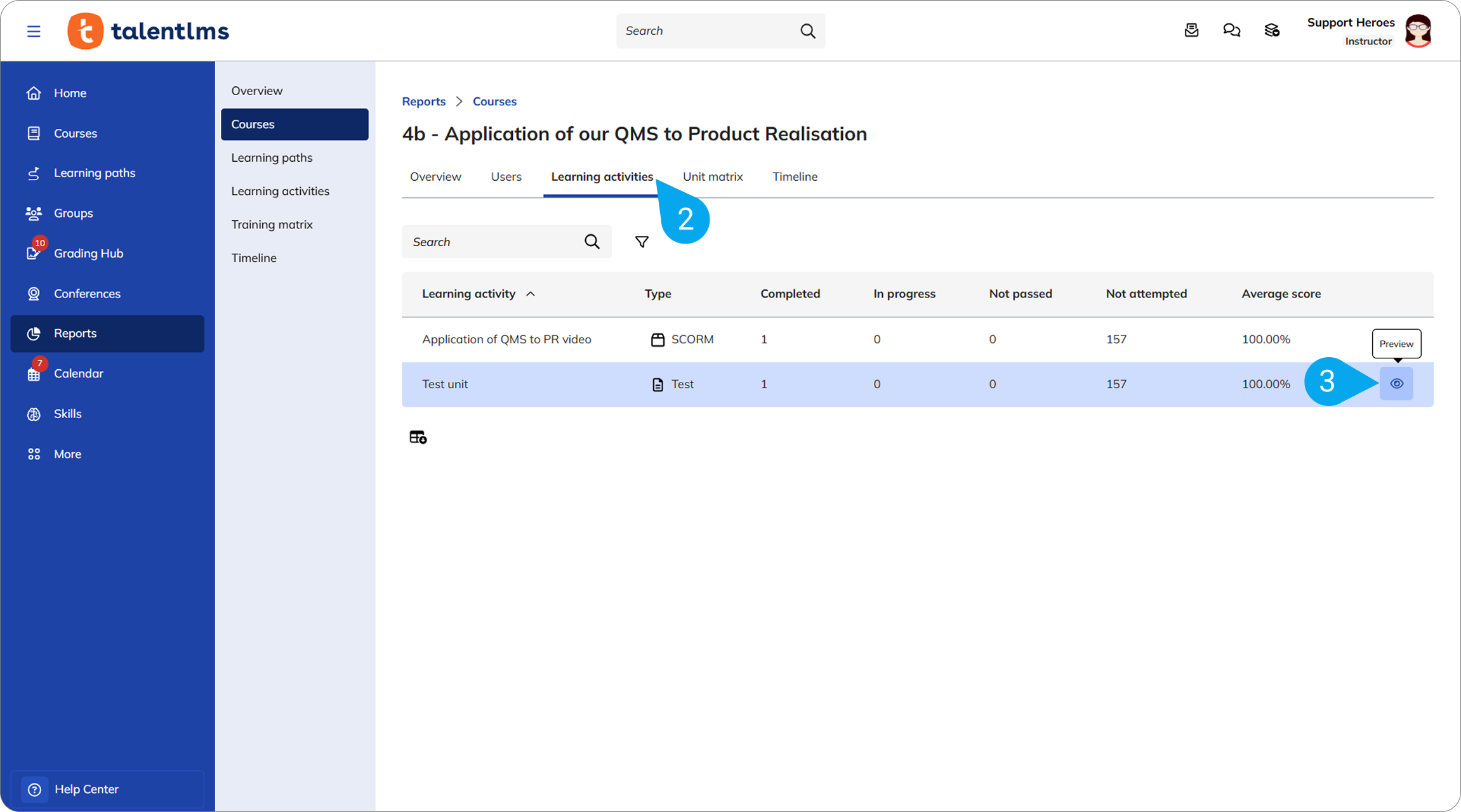Go to Reports breadcrumb link
This screenshot has height=812, width=1461.
click(423, 101)
